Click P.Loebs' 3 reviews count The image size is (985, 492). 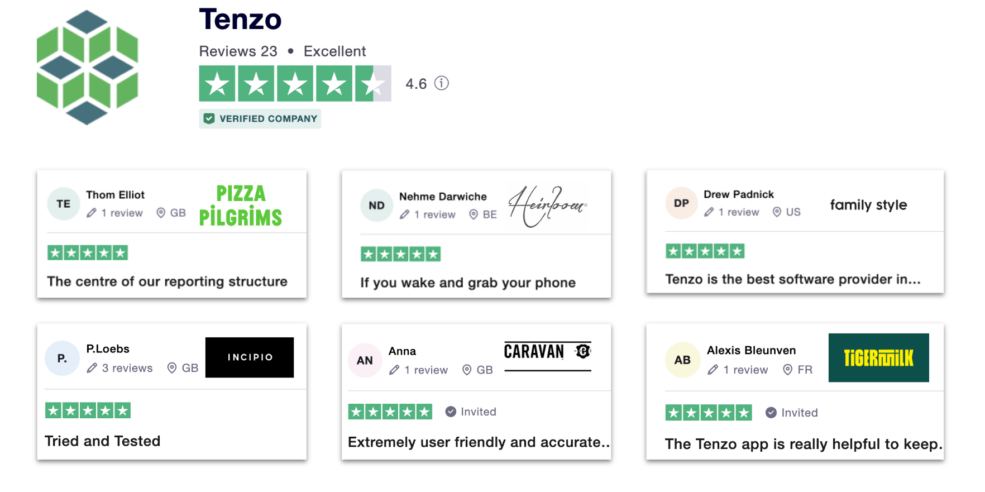tap(119, 368)
